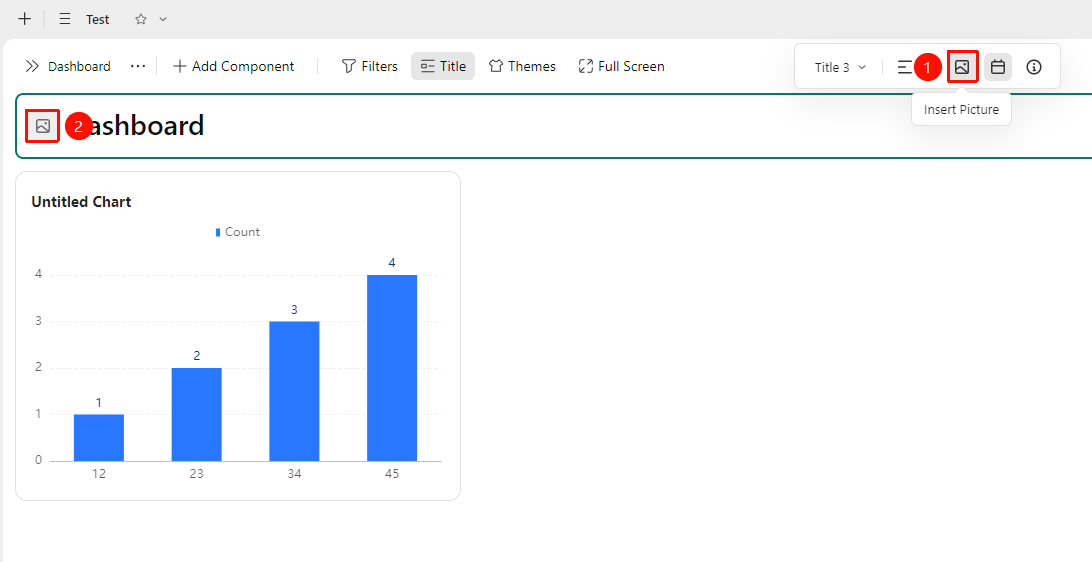Click the Insert Picture icon in toolbar
1092x562 pixels.
(962, 67)
